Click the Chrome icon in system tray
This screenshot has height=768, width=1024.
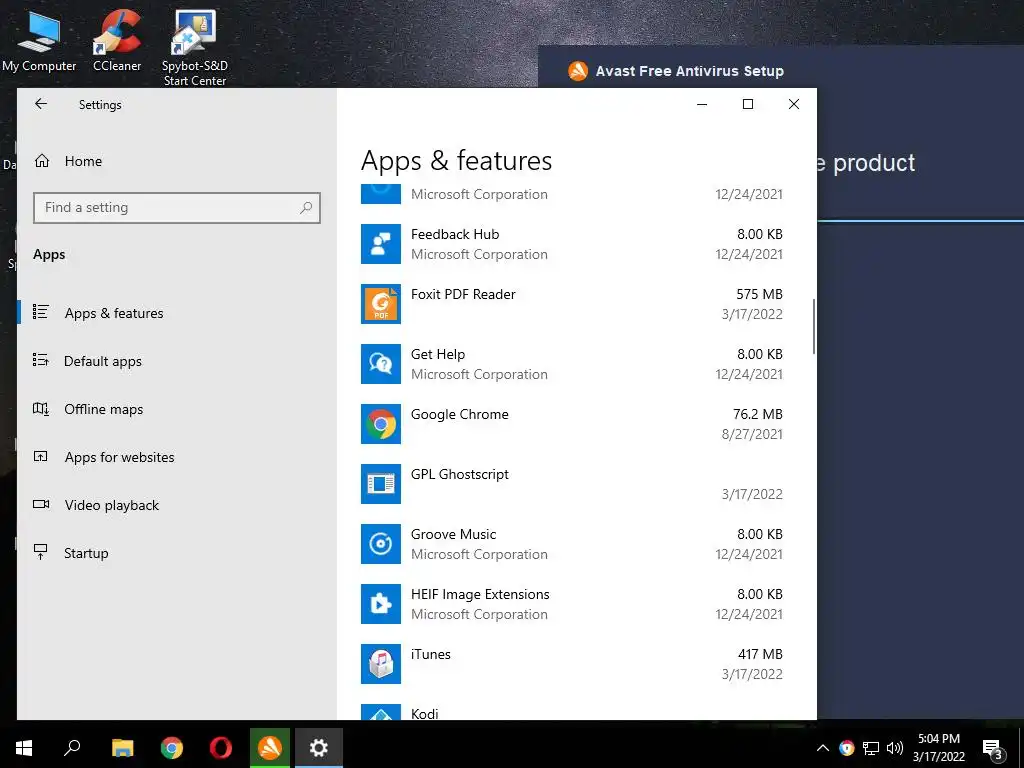(846, 748)
